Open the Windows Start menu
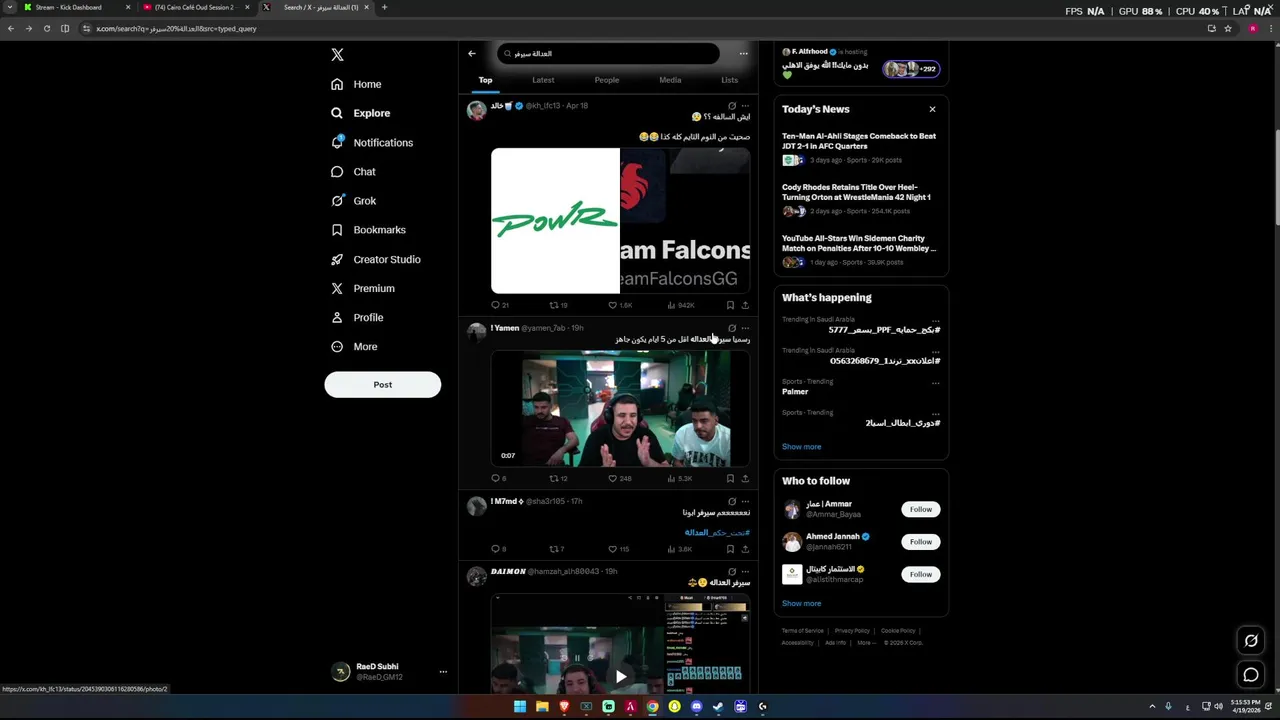The height and width of the screenshot is (720, 1280). tap(520, 706)
